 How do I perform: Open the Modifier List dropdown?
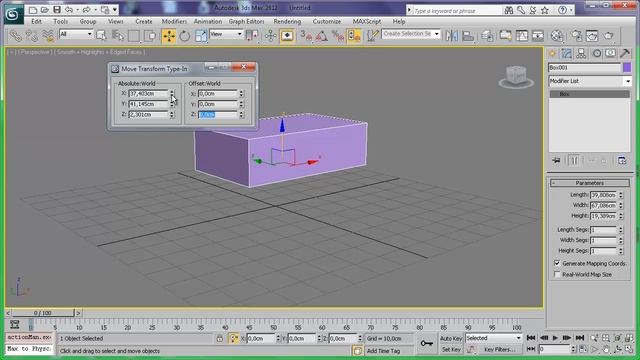(590, 81)
